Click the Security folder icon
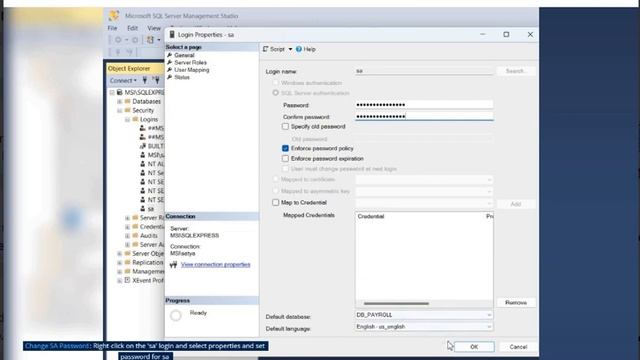Viewport: 640px width, 360px height. [127, 110]
